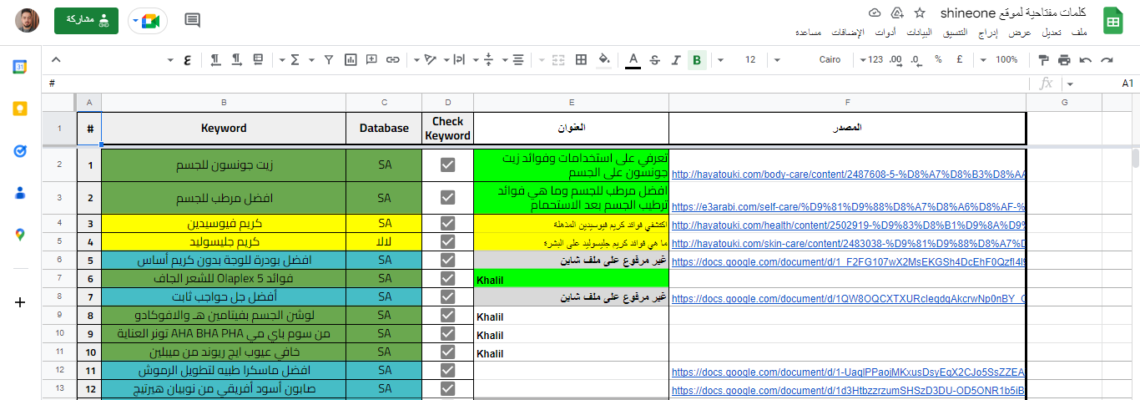Open Contacts side panel
The width and height of the screenshot is (1140, 400).
[x=20, y=193]
